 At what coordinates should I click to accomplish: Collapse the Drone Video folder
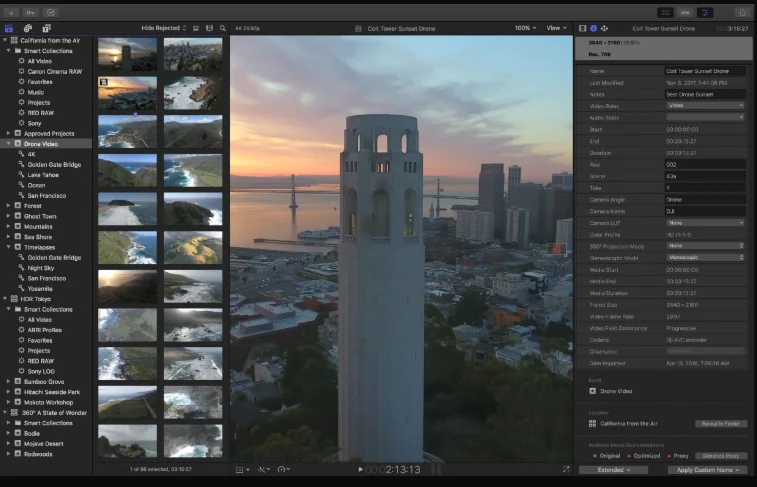(9, 143)
